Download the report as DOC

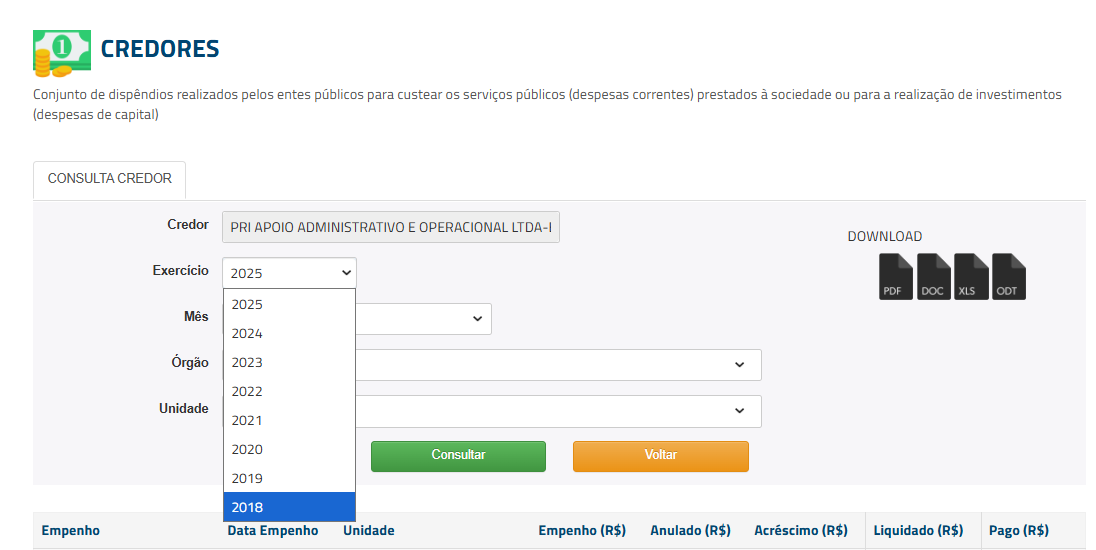point(933,277)
